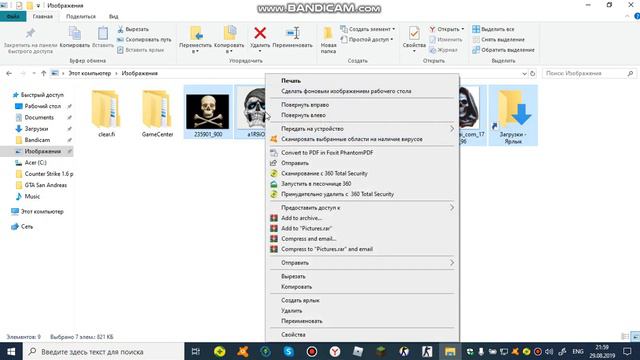640x360 pixels.
Task: Collapse the ribbon with top-right chevron
Action: pyautogui.click(x=627, y=16)
